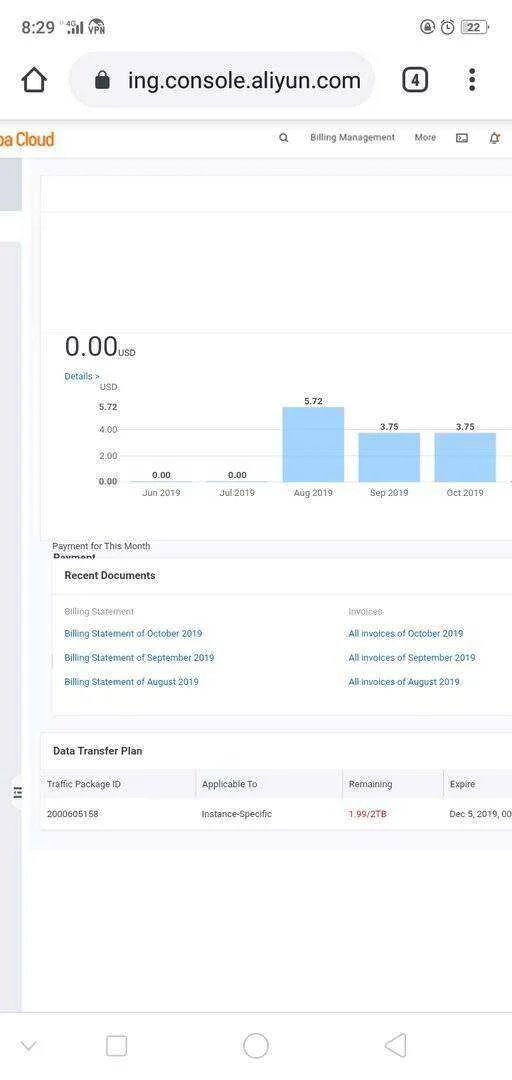Open the tab switcher showing 4 tabs
This screenshot has height=1080, width=512.
coord(414,81)
